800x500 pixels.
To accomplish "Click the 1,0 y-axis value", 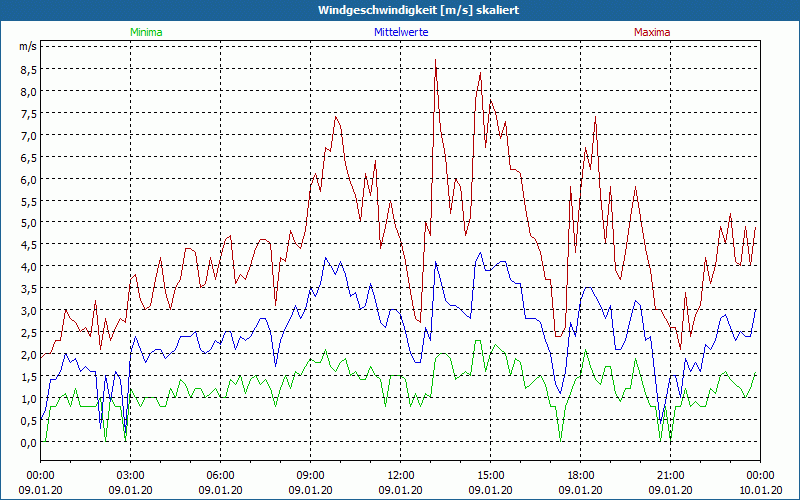I will point(28,398).
